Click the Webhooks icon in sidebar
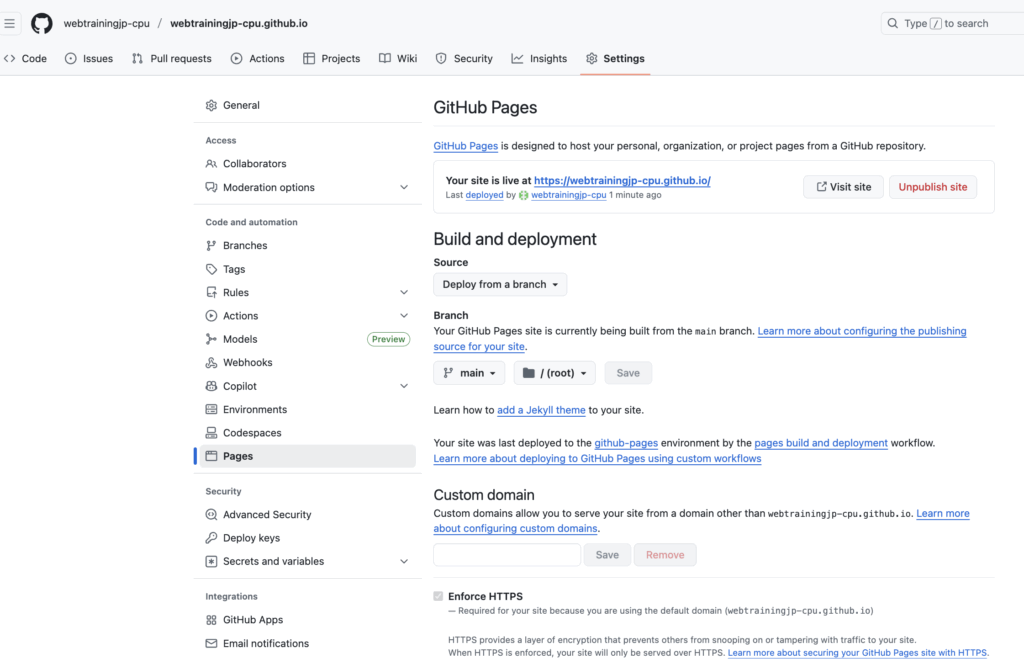Screen dimensions: 1024x669 [x=211, y=363]
